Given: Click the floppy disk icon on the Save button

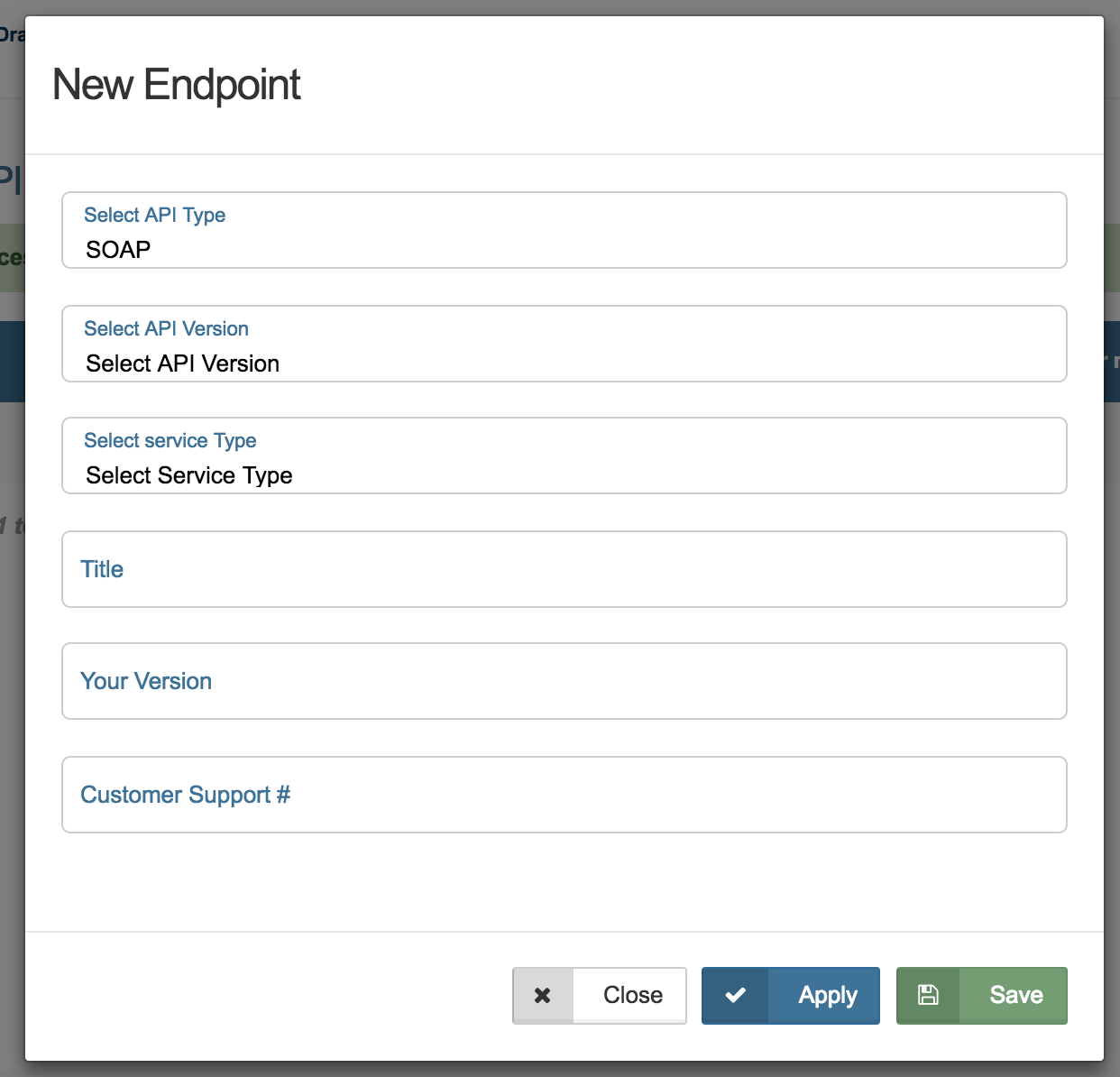Looking at the screenshot, I should click(928, 995).
